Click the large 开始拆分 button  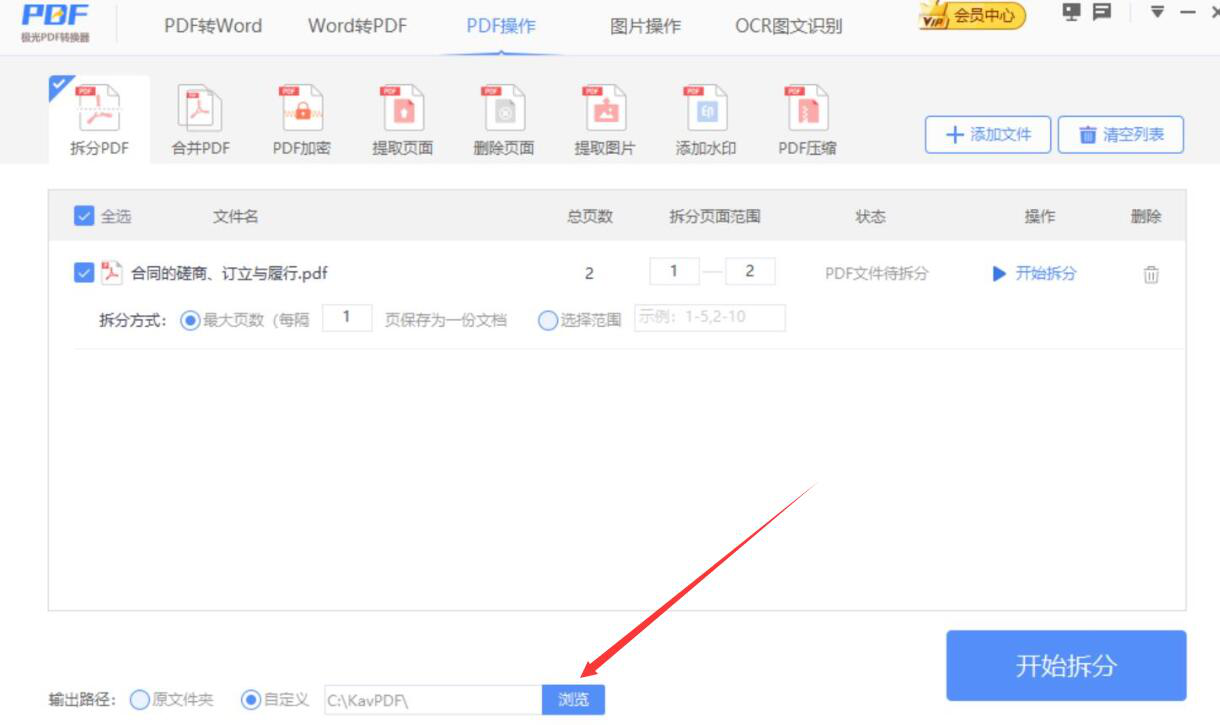(x=1066, y=665)
